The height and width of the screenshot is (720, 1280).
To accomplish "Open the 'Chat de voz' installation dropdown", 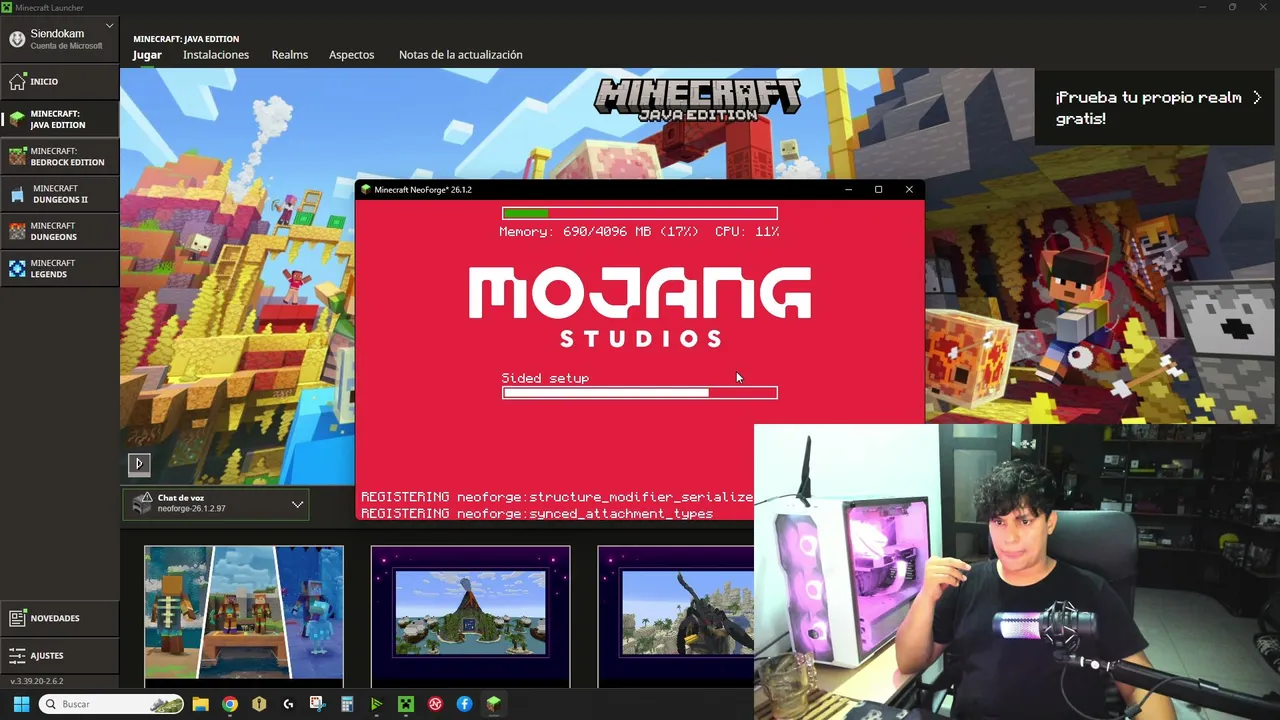I will 217,504.
